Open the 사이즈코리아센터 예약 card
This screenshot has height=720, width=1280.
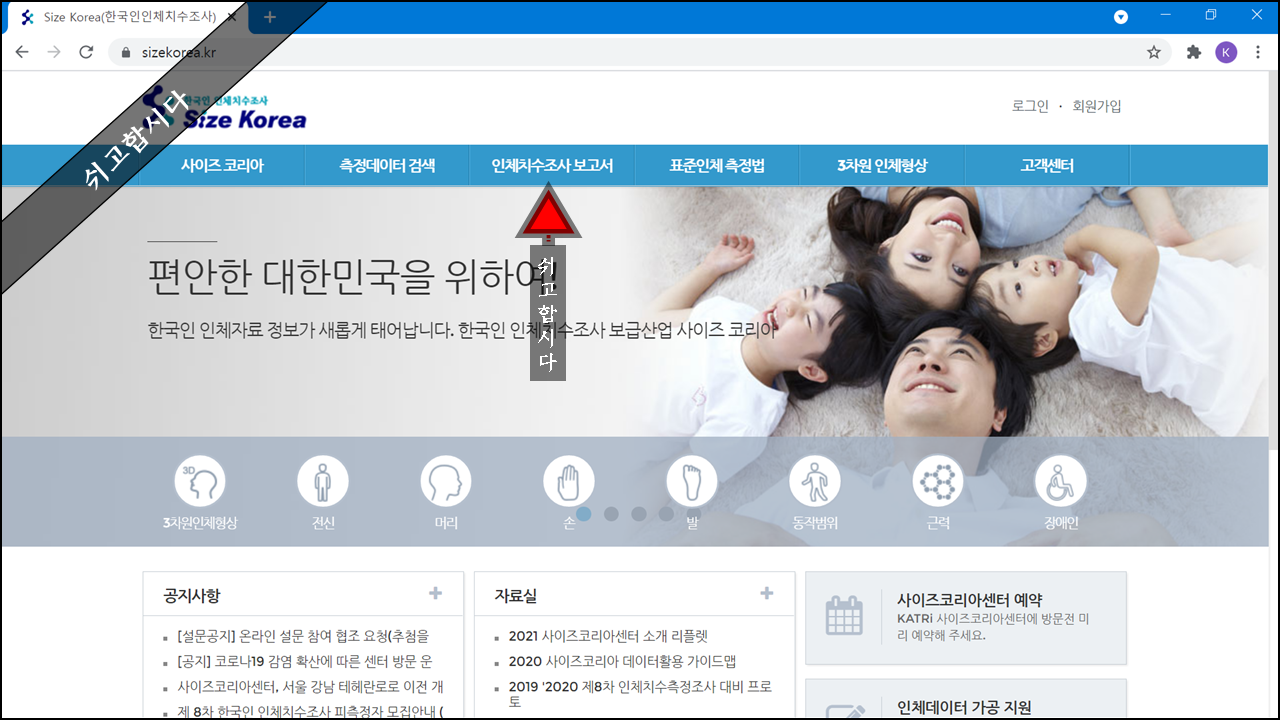pyautogui.click(x=966, y=617)
